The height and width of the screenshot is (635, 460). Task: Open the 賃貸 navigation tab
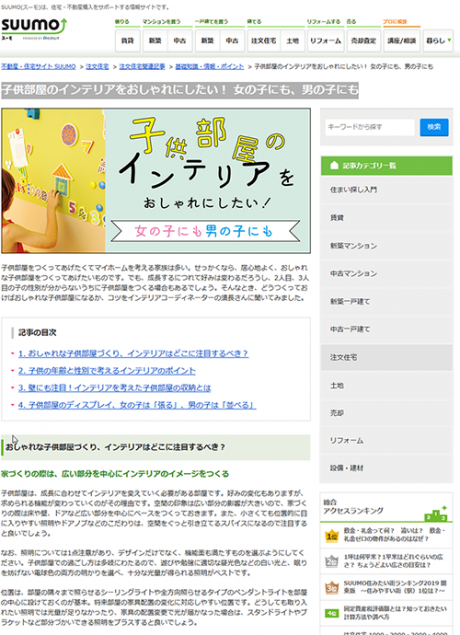128,40
